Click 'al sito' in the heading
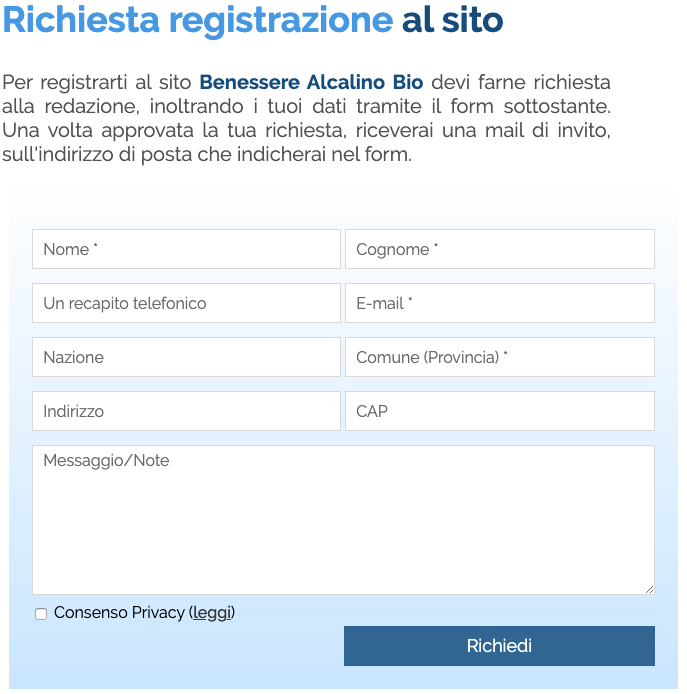The width and height of the screenshot is (687, 694). 452,20
